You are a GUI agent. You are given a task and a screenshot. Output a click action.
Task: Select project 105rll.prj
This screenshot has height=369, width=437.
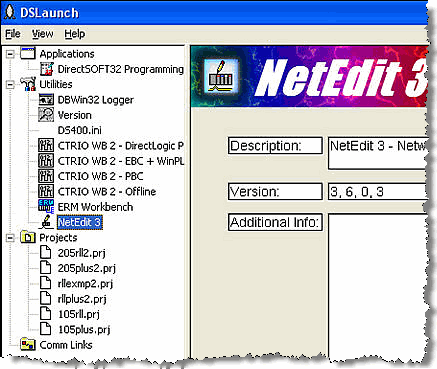[79, 315]
